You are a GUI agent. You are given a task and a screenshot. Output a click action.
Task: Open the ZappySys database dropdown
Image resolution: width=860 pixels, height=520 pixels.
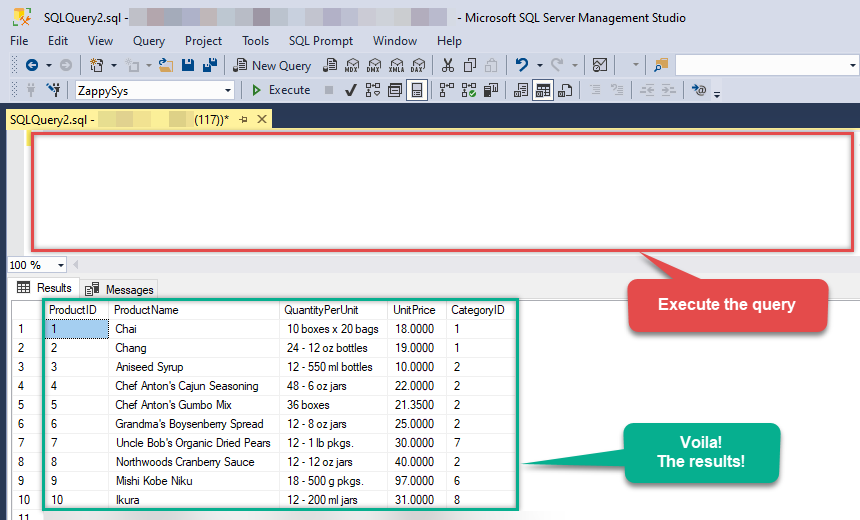228,91
